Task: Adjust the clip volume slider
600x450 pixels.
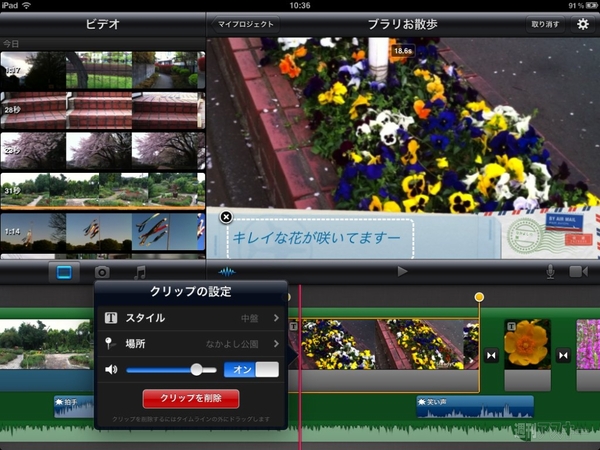Action: coord(171,370)
